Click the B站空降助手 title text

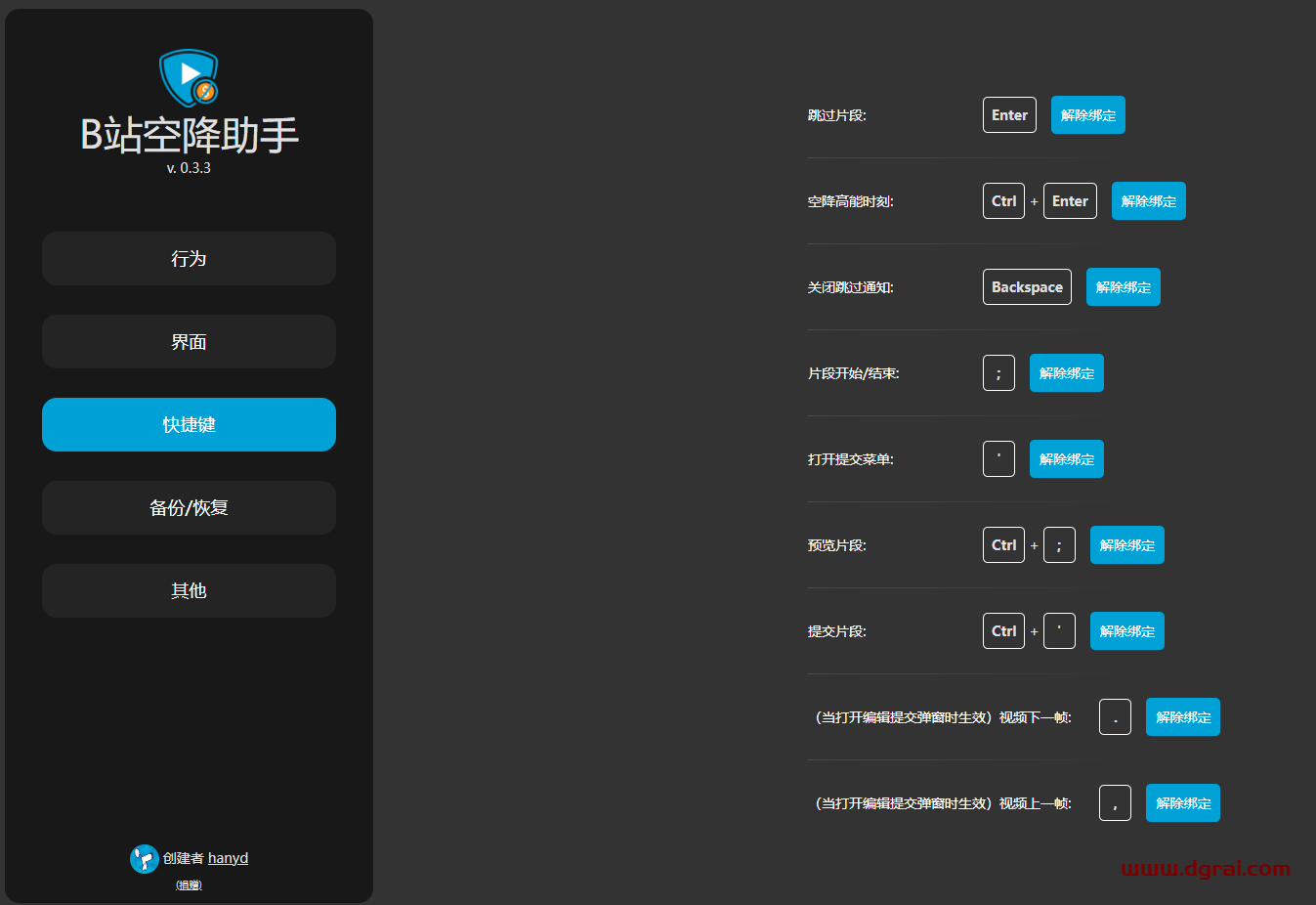pyautogui.click(x=189, y=135)
